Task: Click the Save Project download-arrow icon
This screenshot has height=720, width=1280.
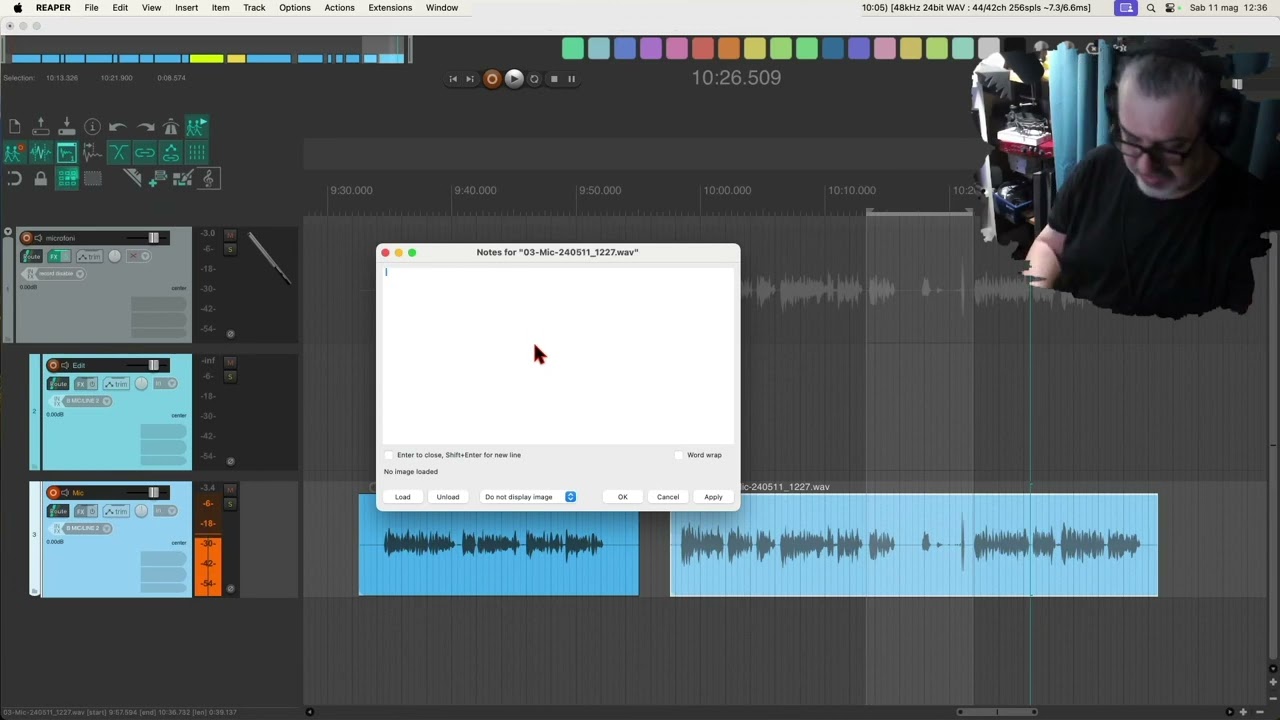Action: (66, 126)
